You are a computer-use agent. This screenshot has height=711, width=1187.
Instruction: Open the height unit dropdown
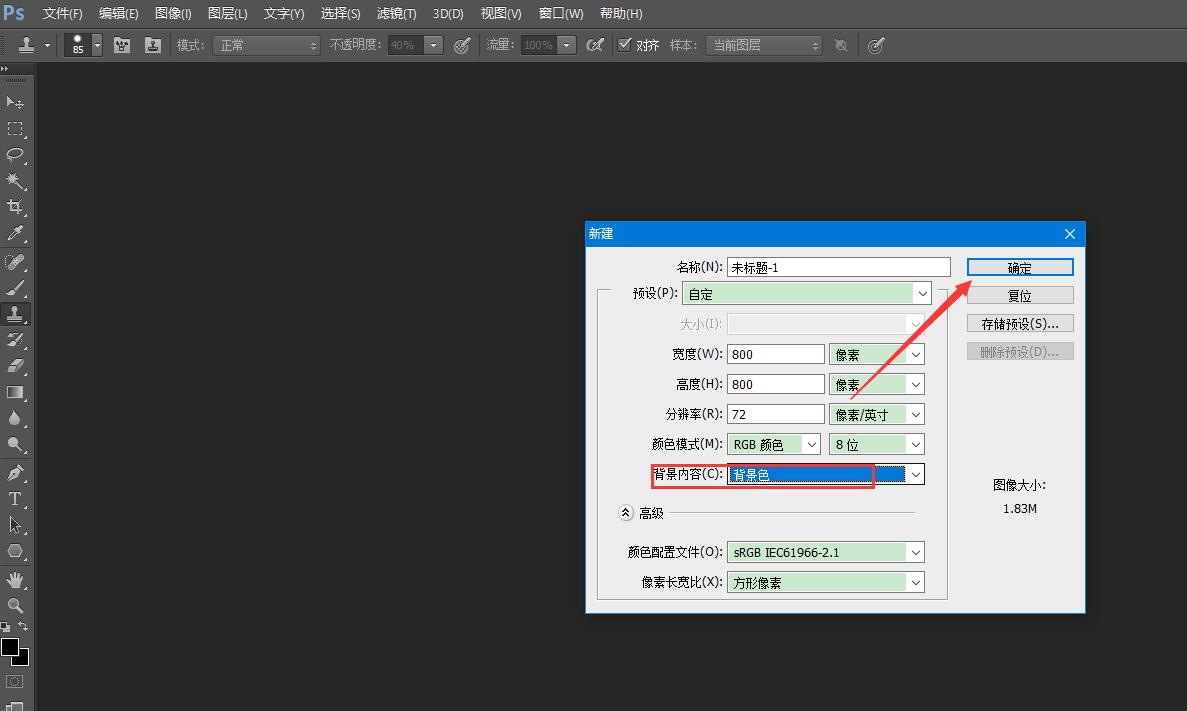click(x=877, y=385)
